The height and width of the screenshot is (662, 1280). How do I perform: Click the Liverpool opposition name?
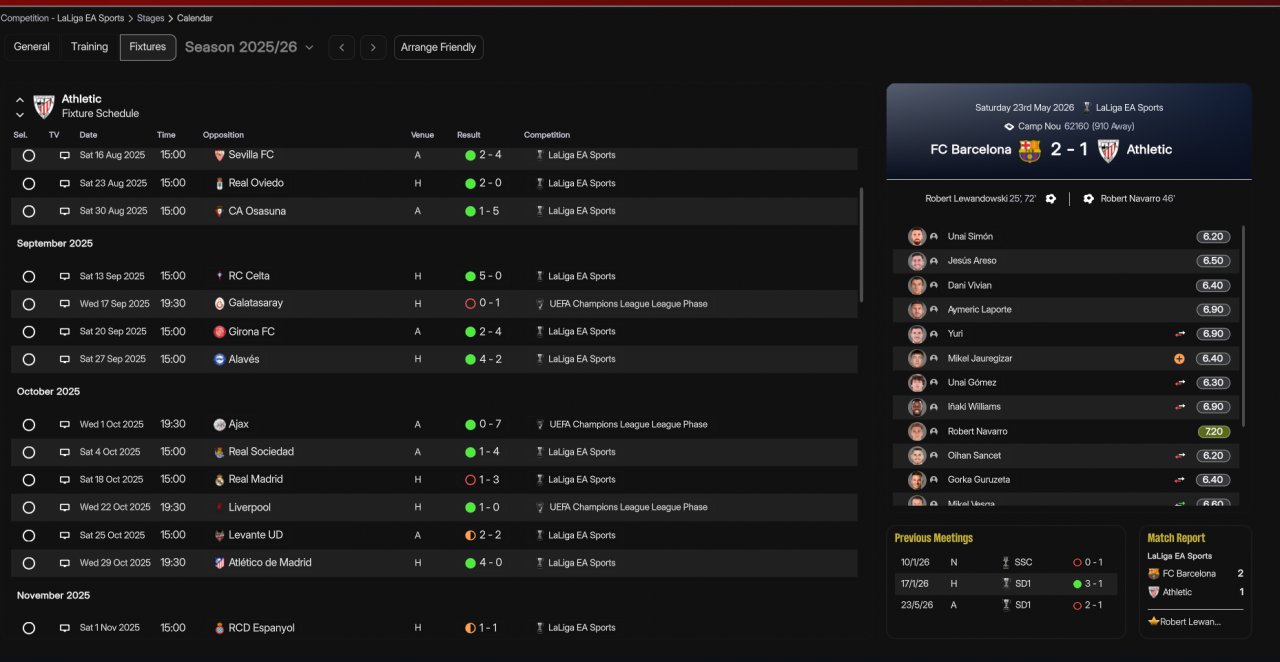pyautogui.click(x=249, y=507)
